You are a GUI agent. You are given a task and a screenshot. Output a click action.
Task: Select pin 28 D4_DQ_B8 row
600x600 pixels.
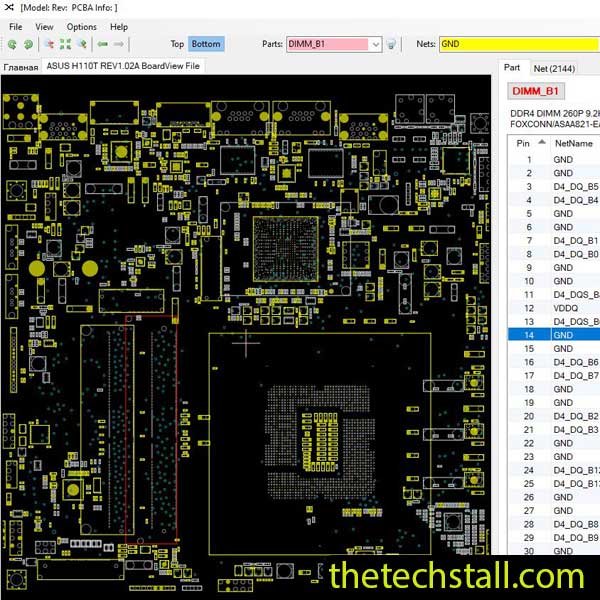(554, 524)
